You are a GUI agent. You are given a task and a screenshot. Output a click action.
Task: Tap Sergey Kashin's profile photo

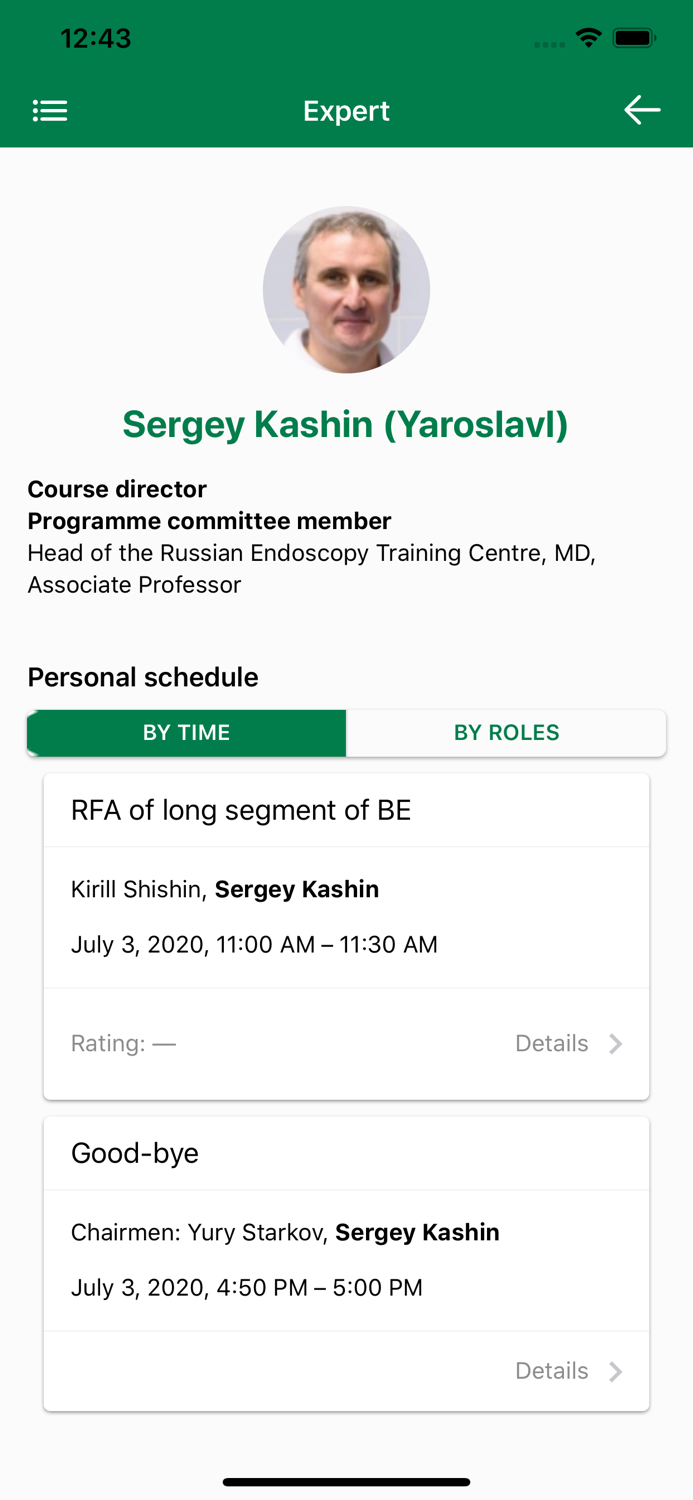point(346,290)
